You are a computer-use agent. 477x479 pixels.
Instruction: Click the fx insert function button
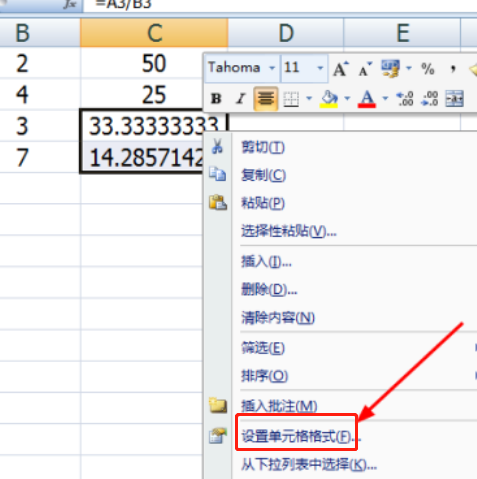tap(70, 5)
